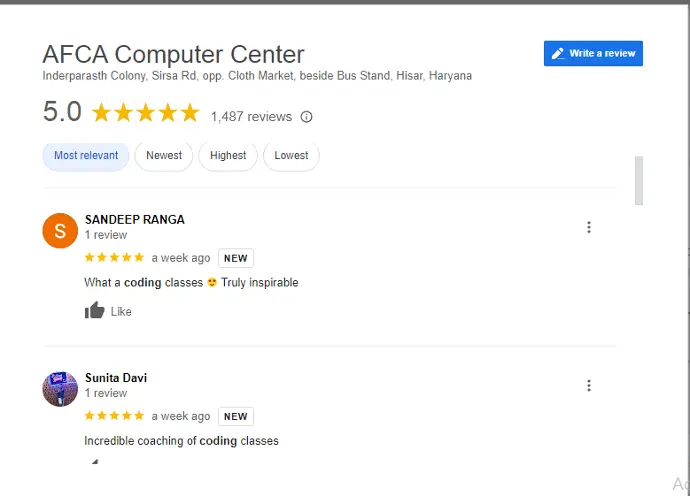Select the Most relevant filter

pyautogui.click(x=86, y=156)
